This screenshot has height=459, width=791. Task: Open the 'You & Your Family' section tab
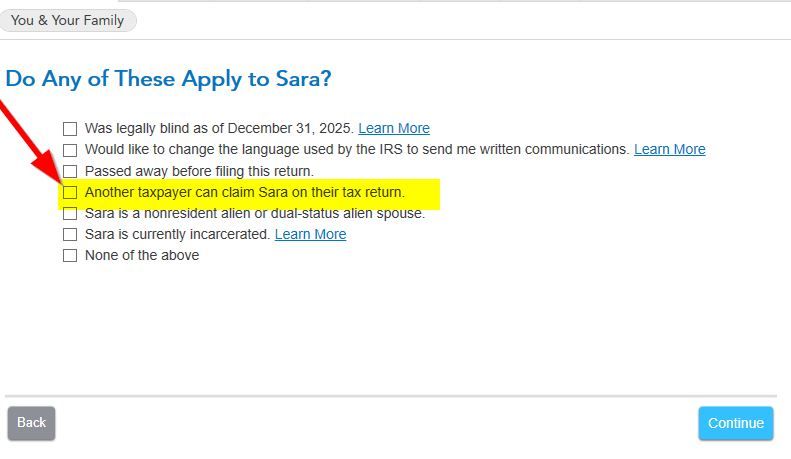pyautogui.click(x=68, y=20)
